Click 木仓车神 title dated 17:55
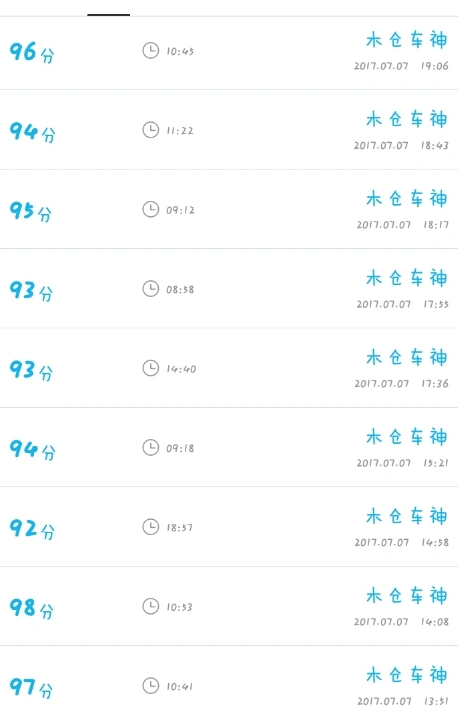The height and width of the screenshot is (720, 458). (x=407, y=278)
